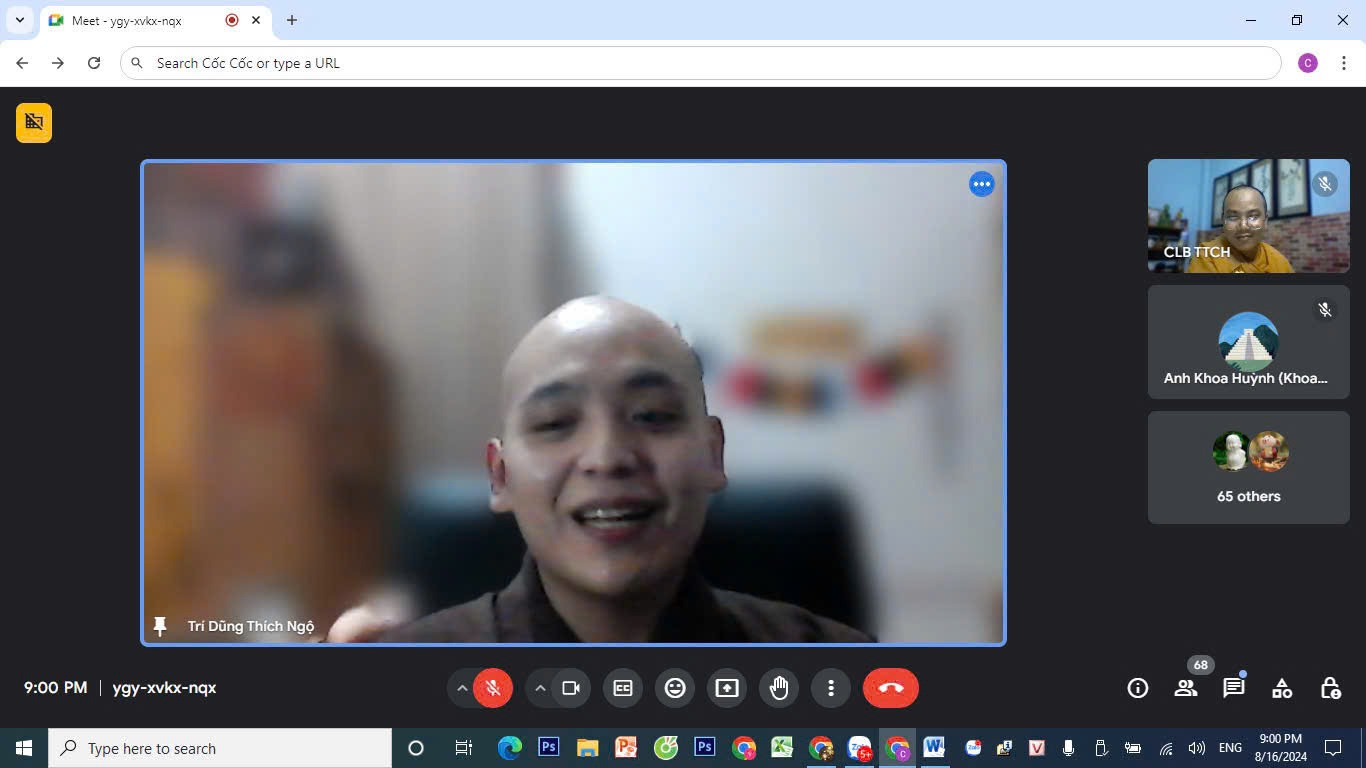Click the 65 others participants tile

[1248, 468]
